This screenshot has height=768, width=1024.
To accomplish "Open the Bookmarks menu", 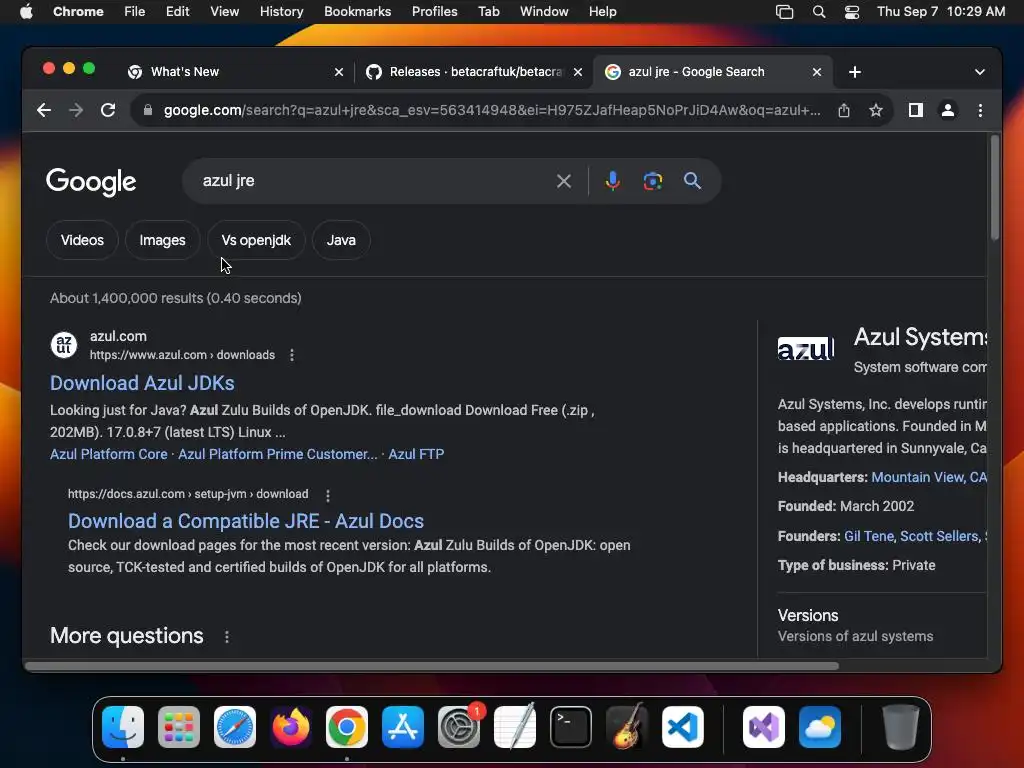I will coord(357,12).
